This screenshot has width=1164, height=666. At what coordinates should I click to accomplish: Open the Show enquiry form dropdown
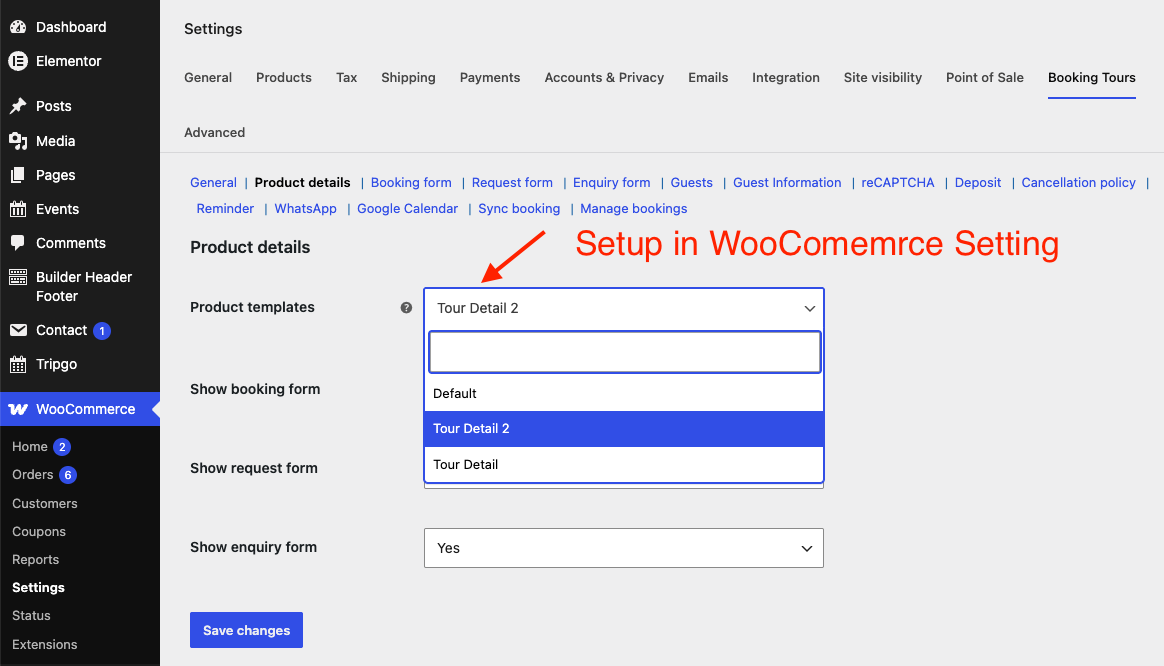click(624, 548)
